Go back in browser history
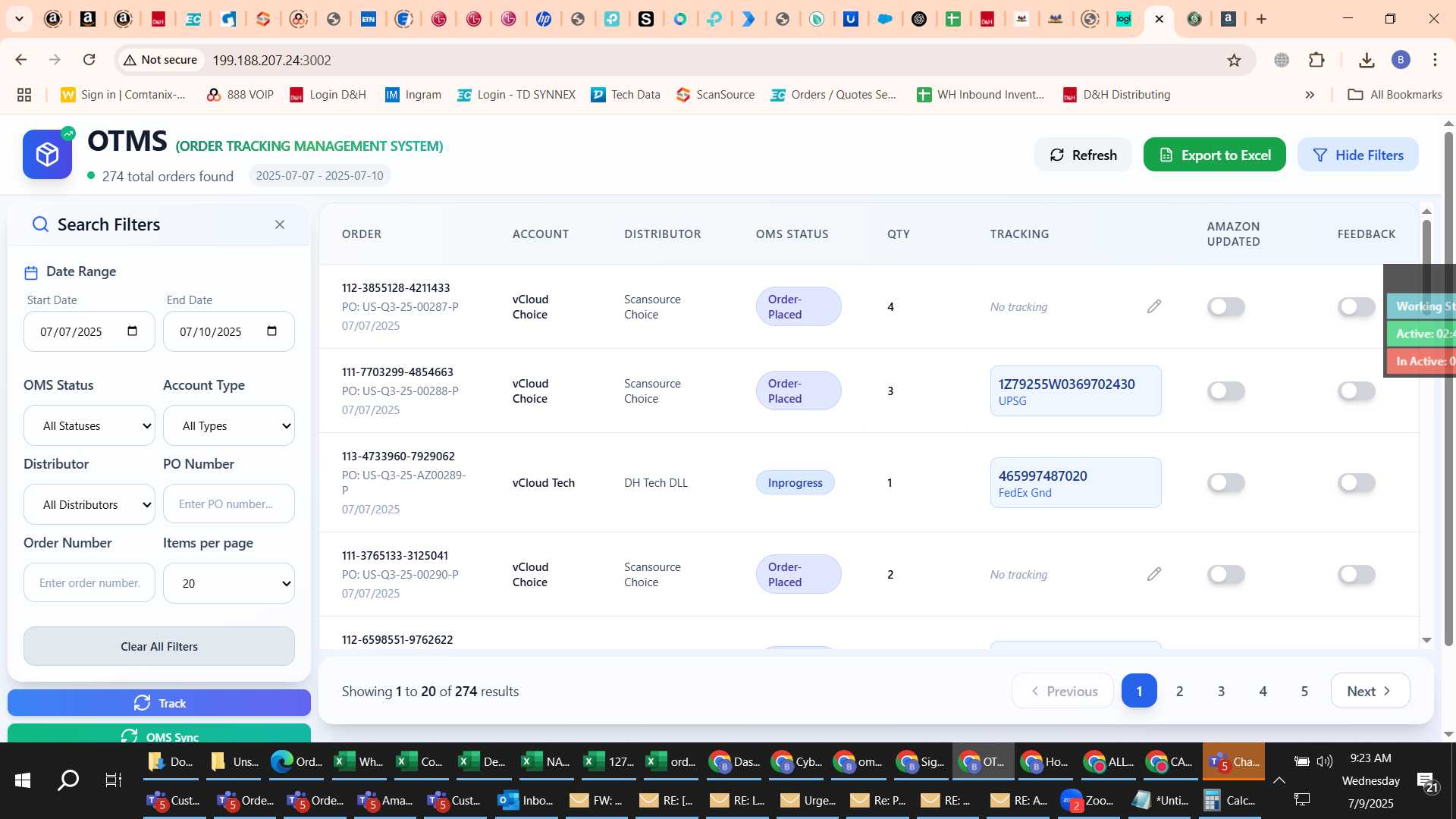The height and width of the screenshot is (819, 1456). pos(21,60)
